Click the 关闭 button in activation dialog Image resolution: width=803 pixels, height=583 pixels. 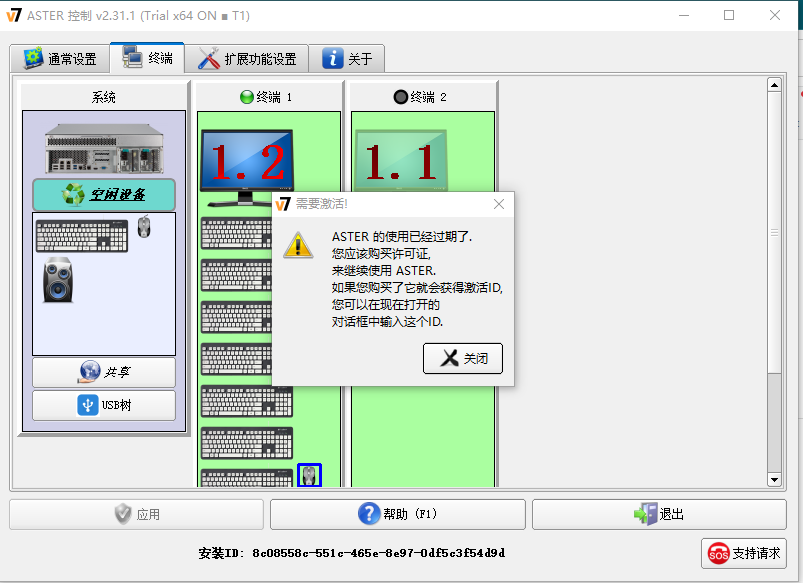[x=463, y=358]
